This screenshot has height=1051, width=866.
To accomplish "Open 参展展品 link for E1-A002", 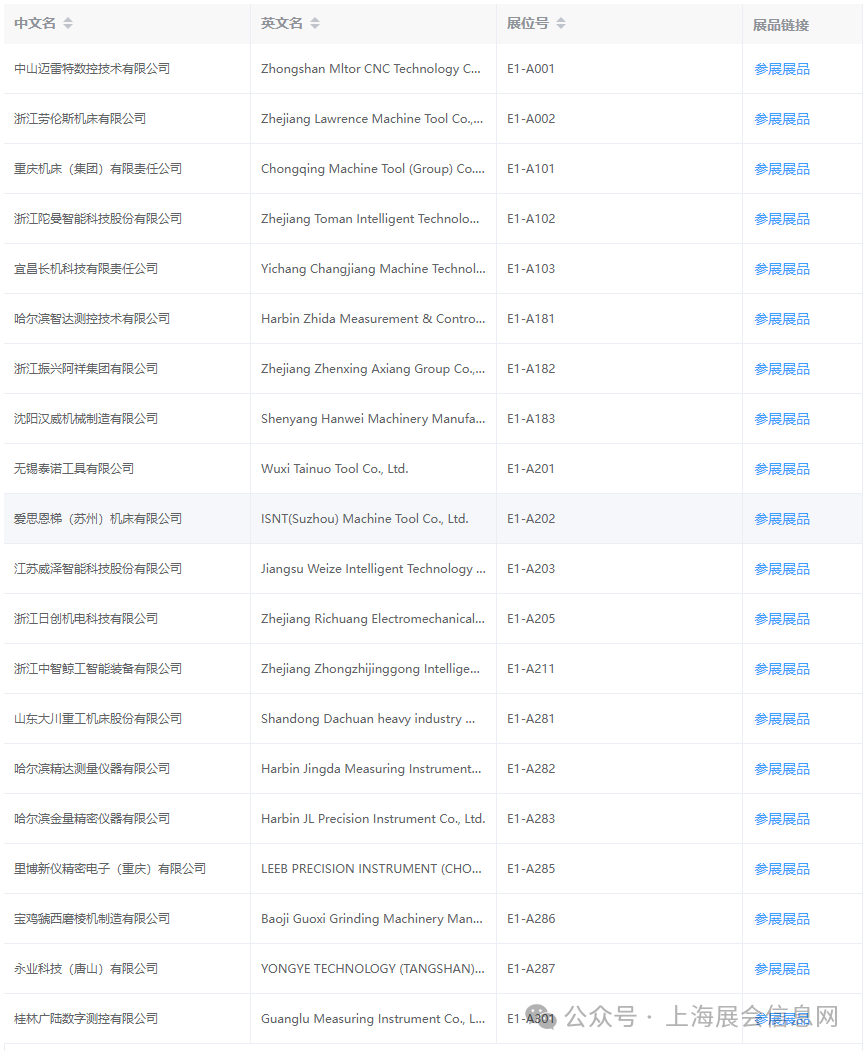I will [782, 119].
